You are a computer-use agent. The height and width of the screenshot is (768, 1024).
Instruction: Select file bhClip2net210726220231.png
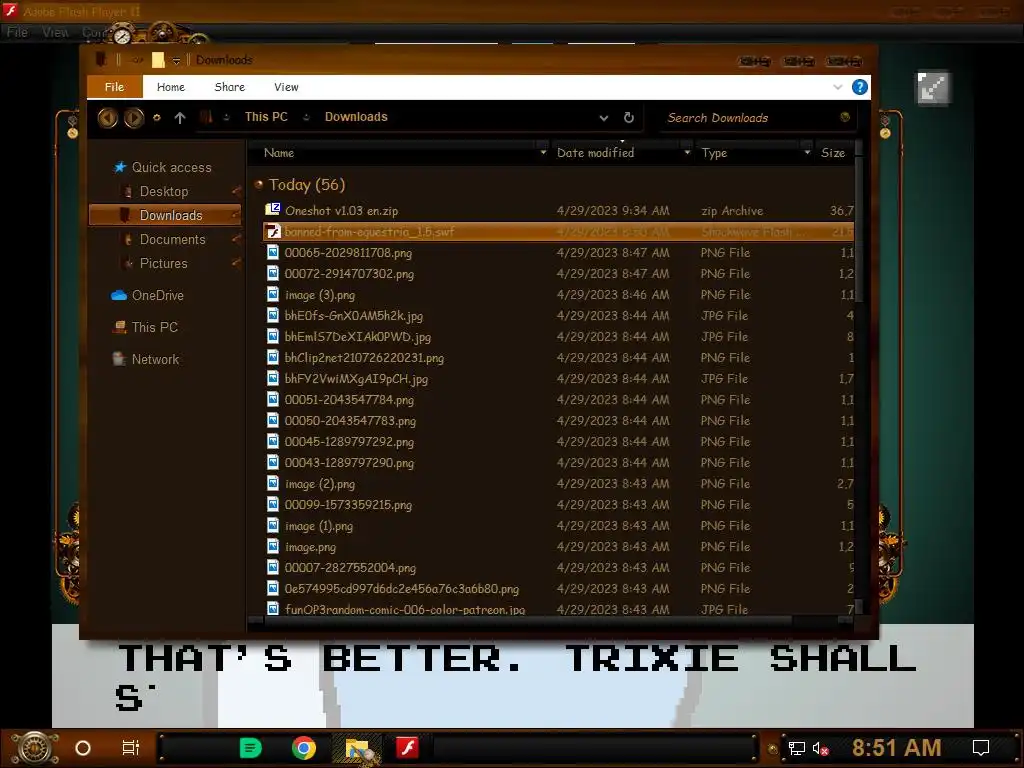tap(364, 358)
